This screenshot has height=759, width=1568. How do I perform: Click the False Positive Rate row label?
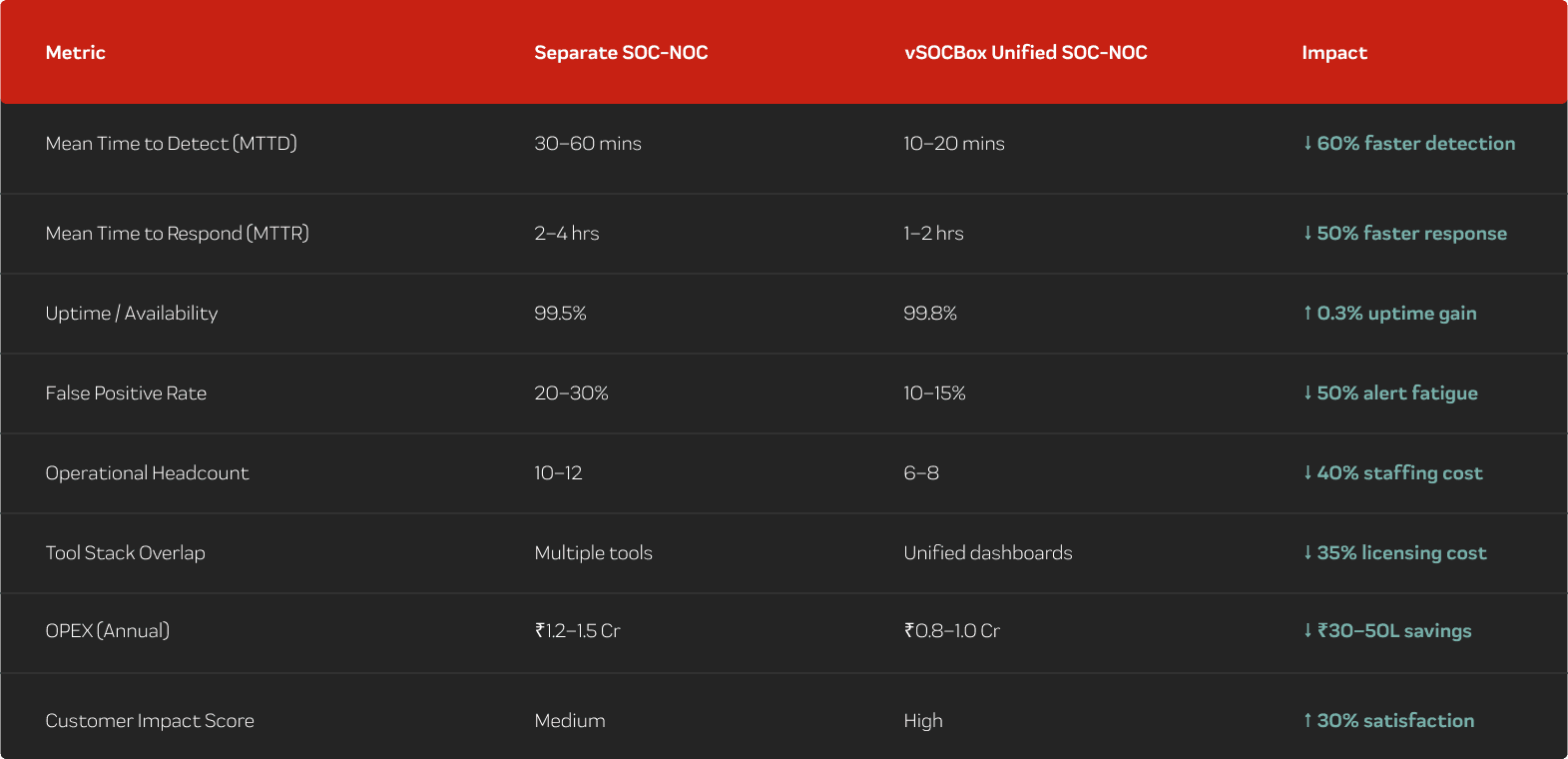click(x=126, y=392)
